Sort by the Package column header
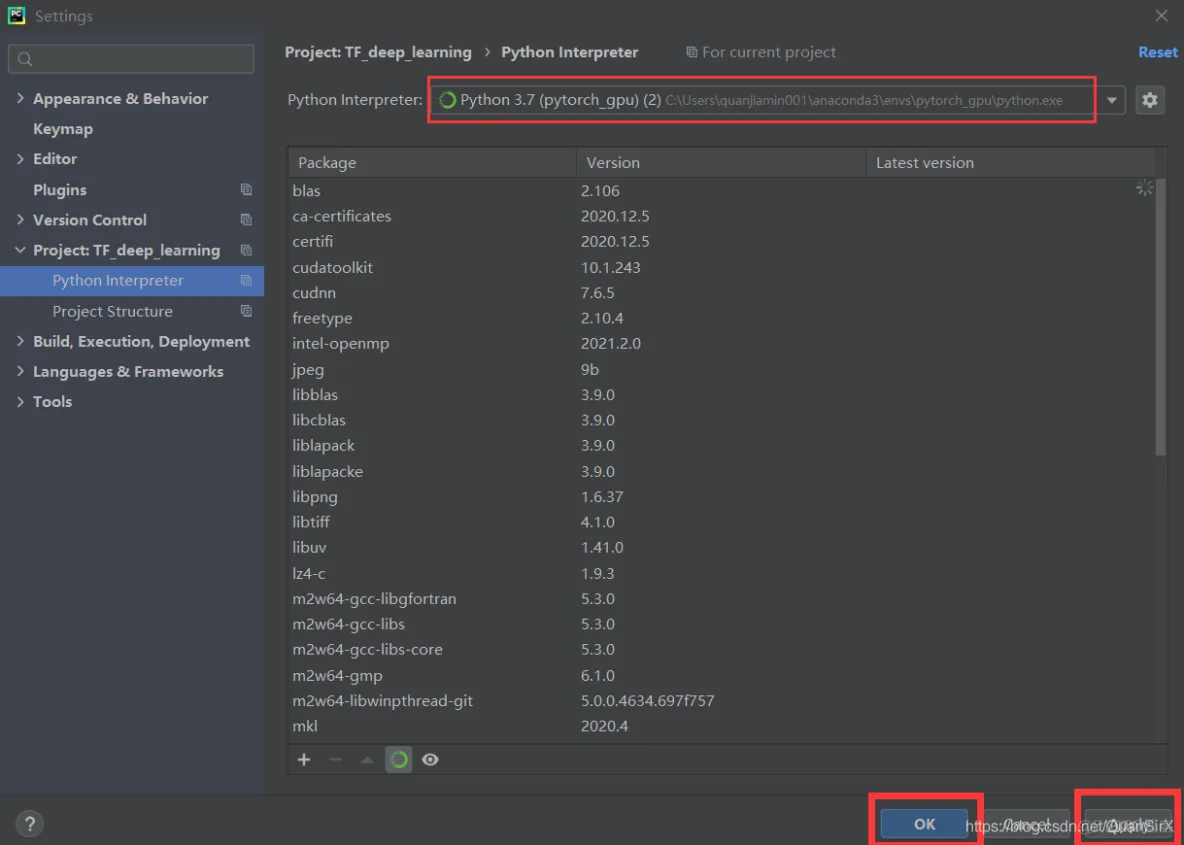Screen dimensions: 1184x845 pyautogui.click(x=432, y=162)
